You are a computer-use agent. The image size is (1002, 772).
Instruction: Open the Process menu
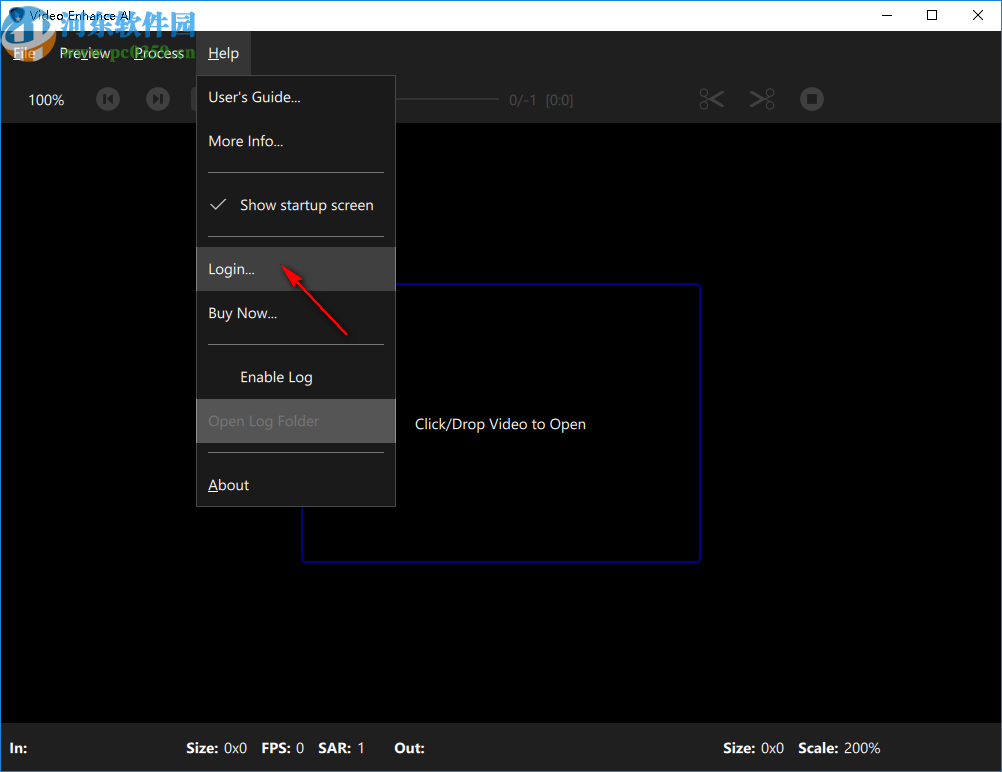point(158,53)
